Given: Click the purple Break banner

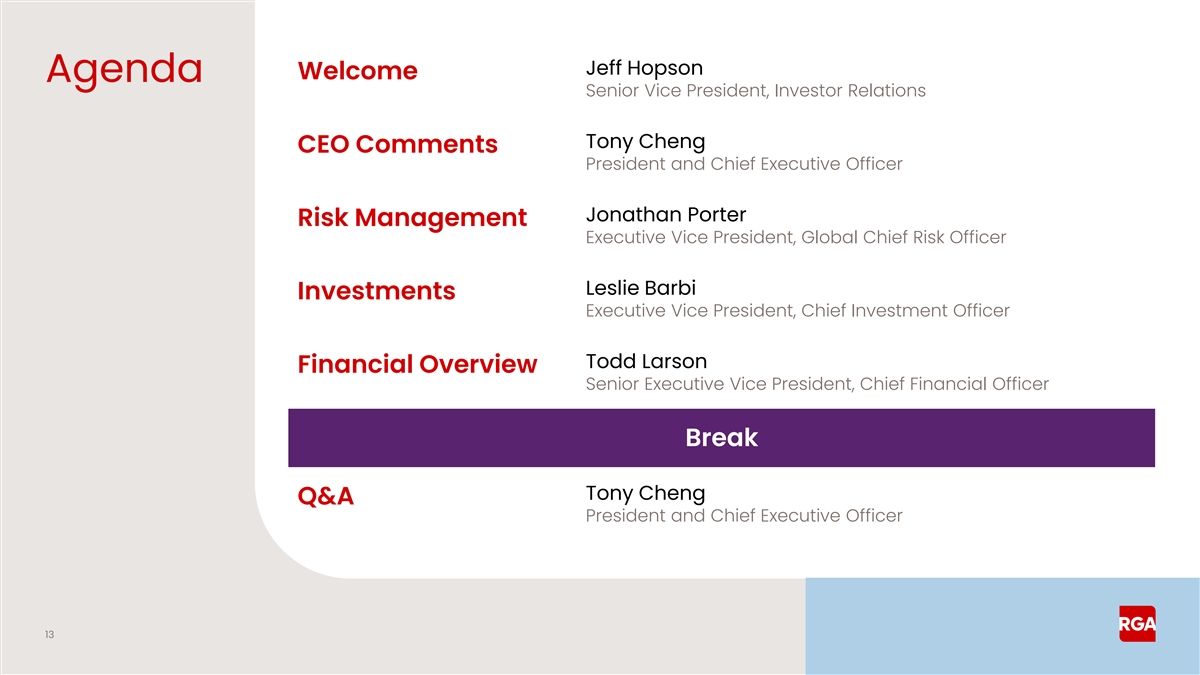Looking at the screenshot, I should [x=721, y=438].
